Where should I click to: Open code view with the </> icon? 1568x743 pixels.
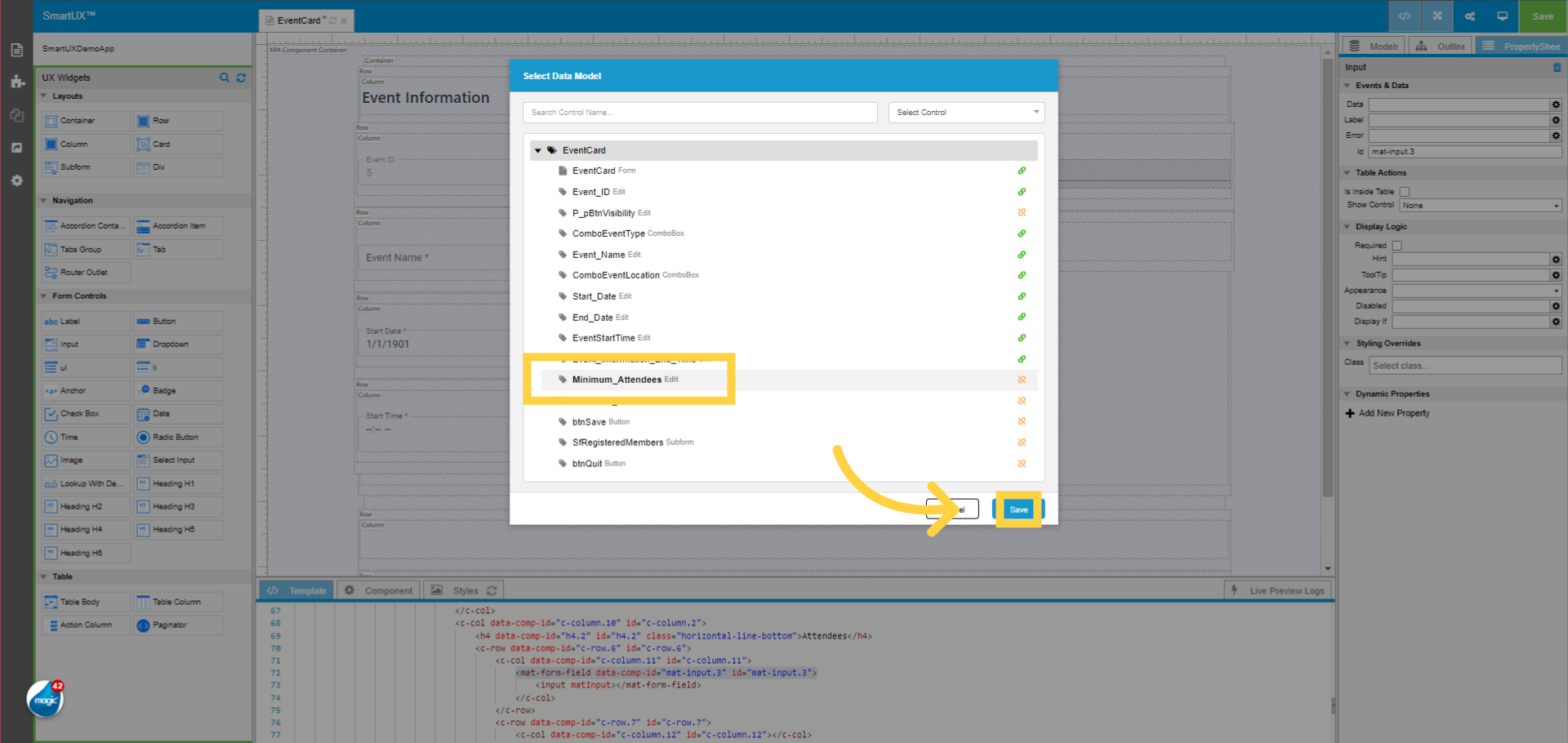pyautogui.click(x=1404, y=16)
